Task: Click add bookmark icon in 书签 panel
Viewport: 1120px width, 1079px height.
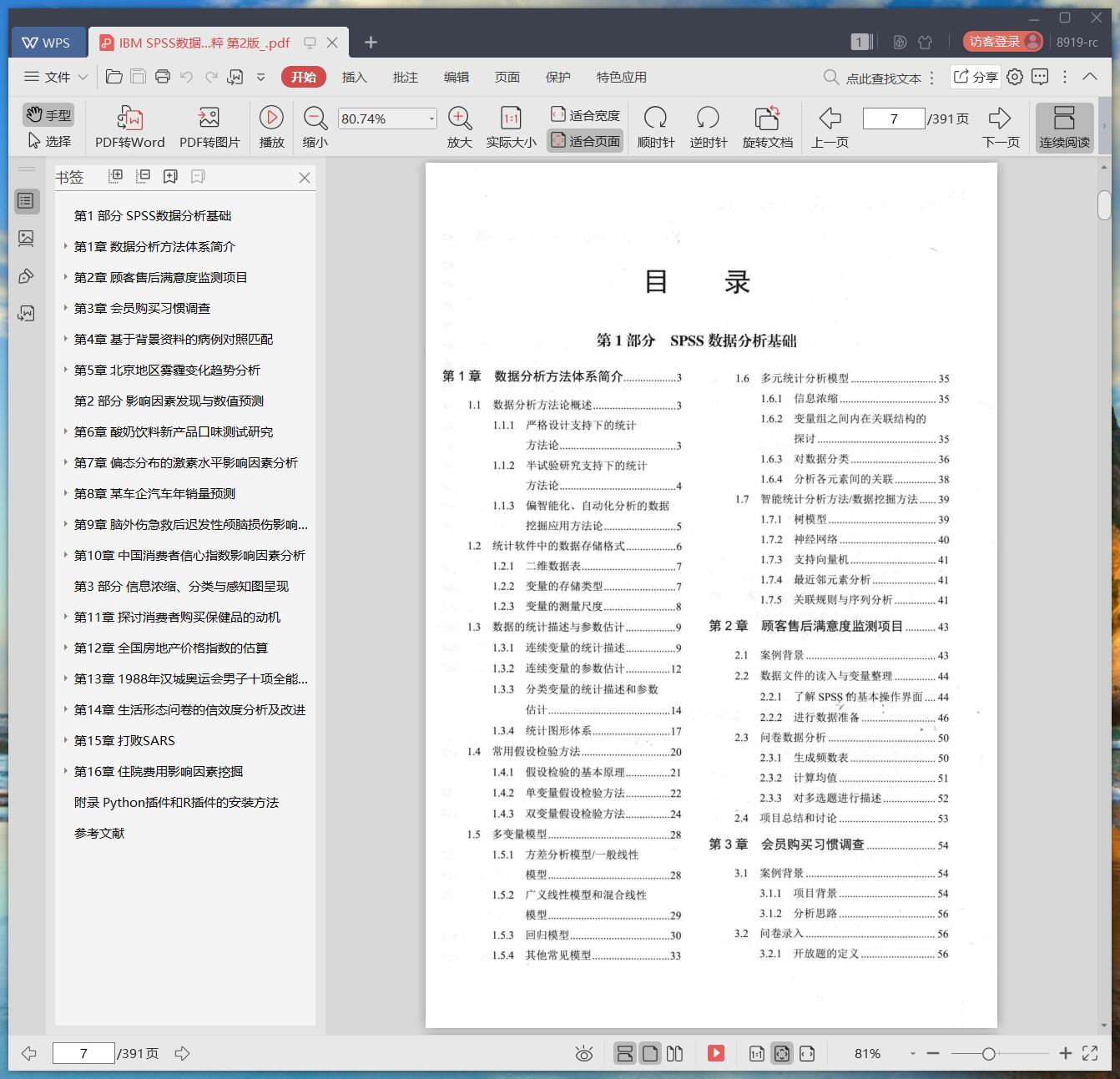Action: [x=171, y=176]
